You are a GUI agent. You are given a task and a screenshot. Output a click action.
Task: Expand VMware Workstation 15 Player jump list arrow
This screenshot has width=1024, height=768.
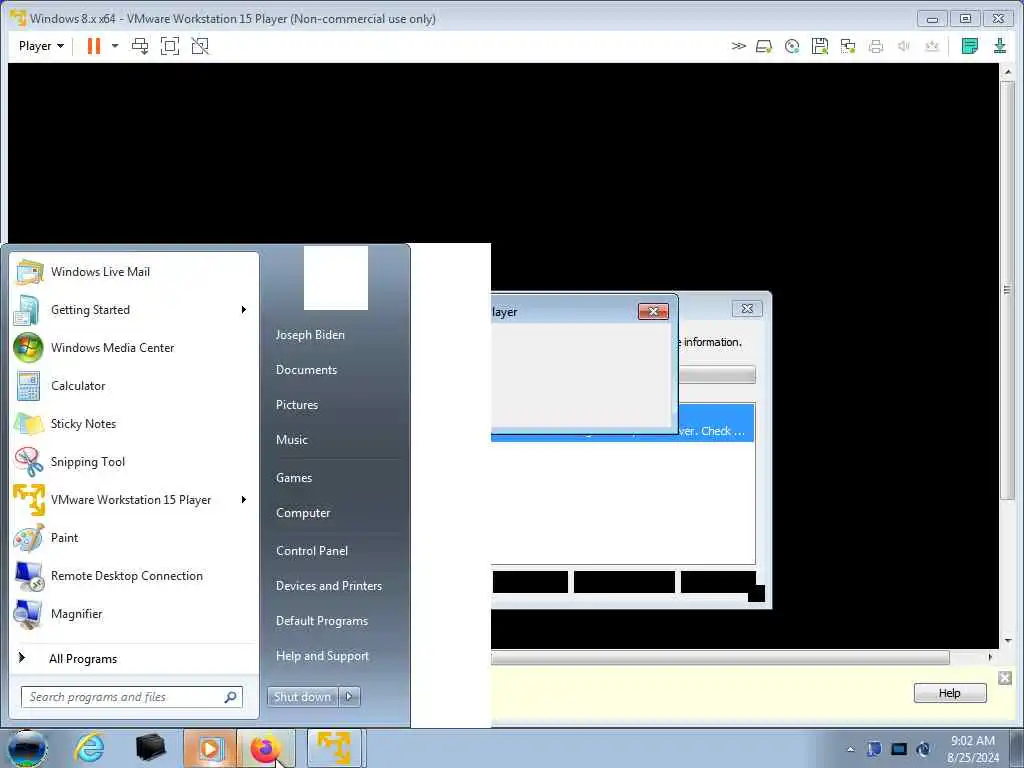244,500
